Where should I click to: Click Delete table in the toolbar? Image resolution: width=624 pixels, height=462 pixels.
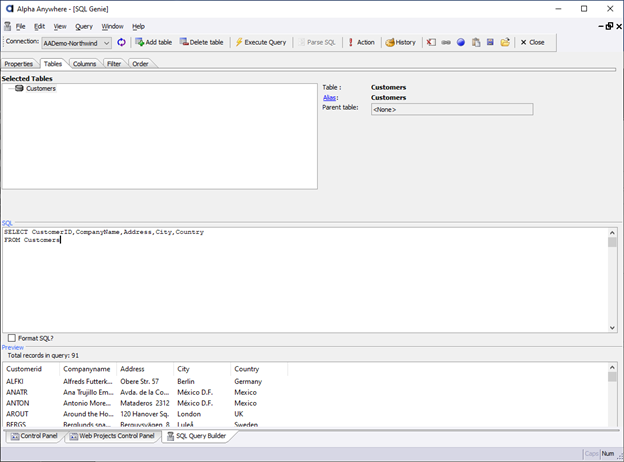click(x=201, y=42)
